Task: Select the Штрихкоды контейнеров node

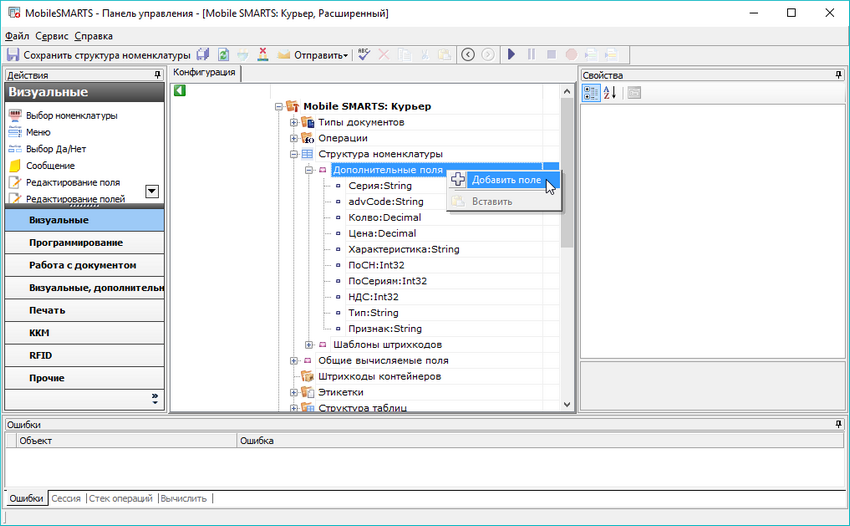Action: [379, 376]
